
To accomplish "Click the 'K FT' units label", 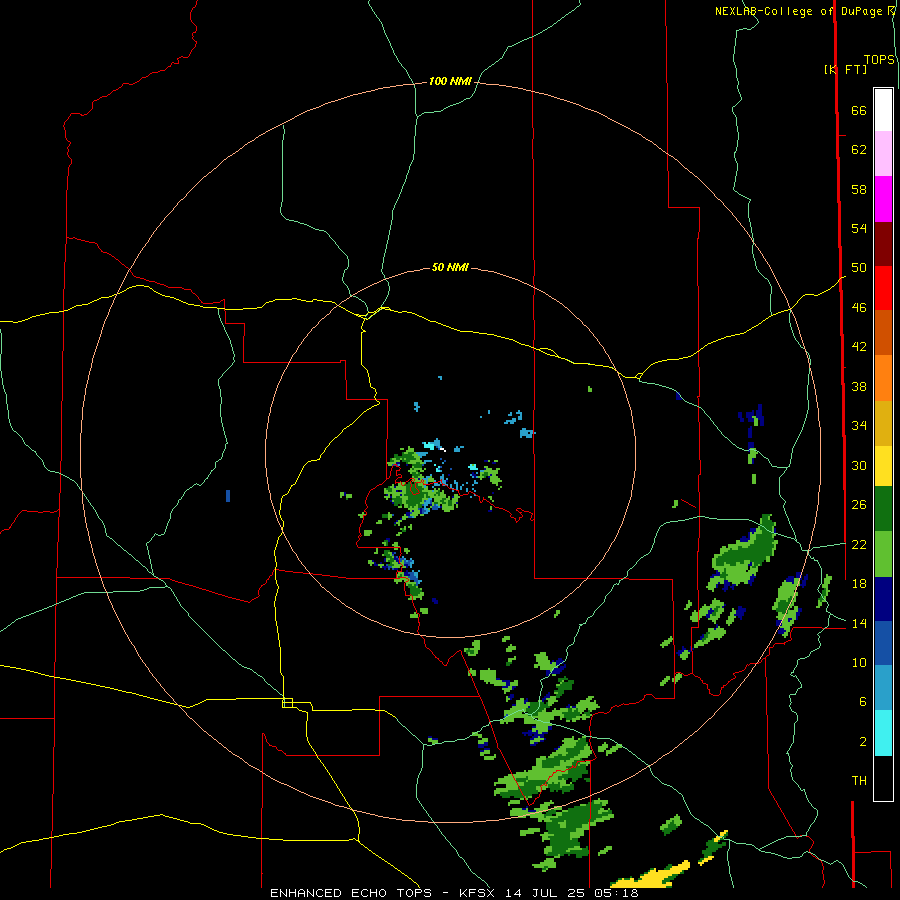I will point(845,69).
